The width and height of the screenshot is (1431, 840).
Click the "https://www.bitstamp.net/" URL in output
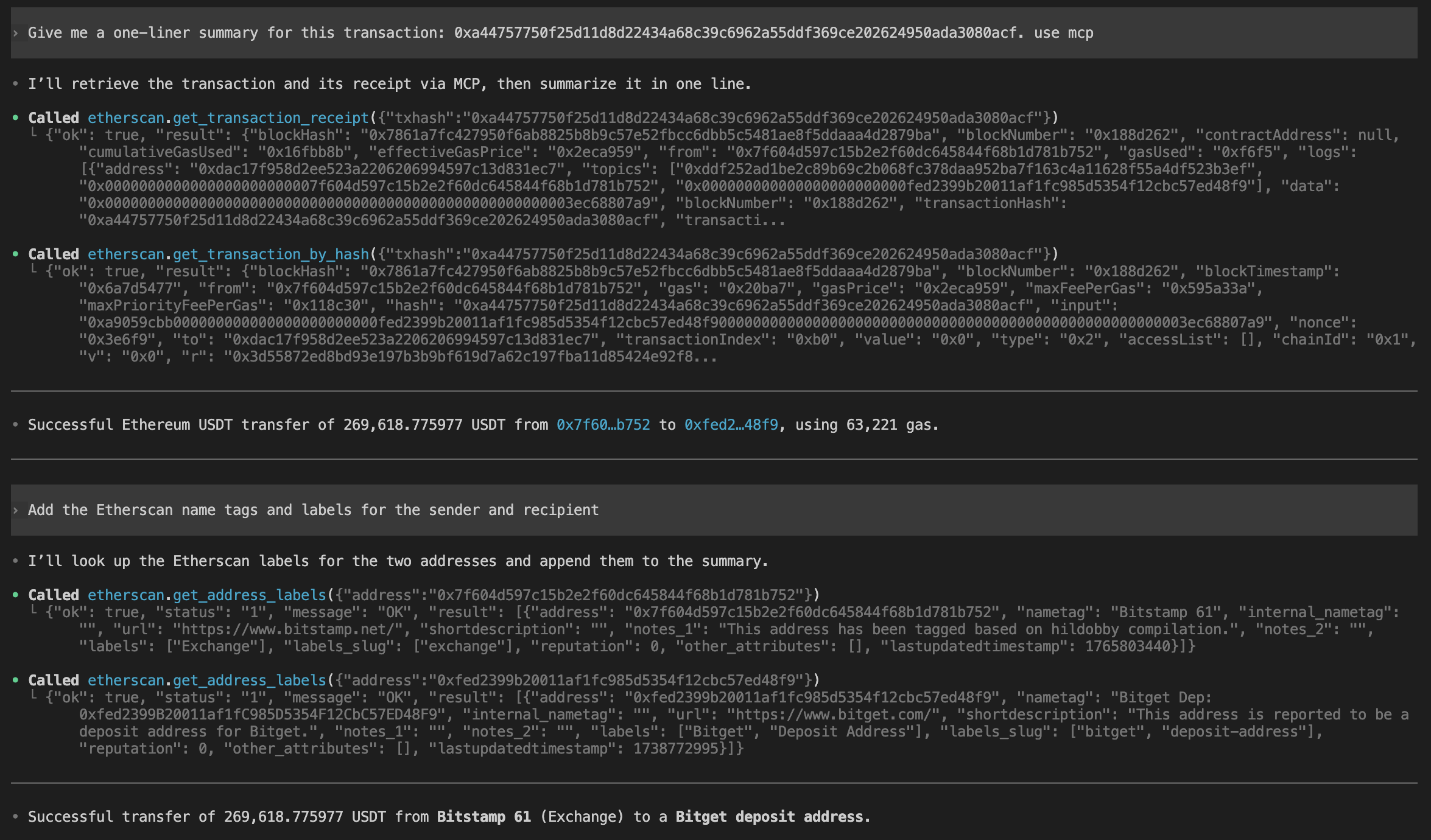(x=288, y=629)
